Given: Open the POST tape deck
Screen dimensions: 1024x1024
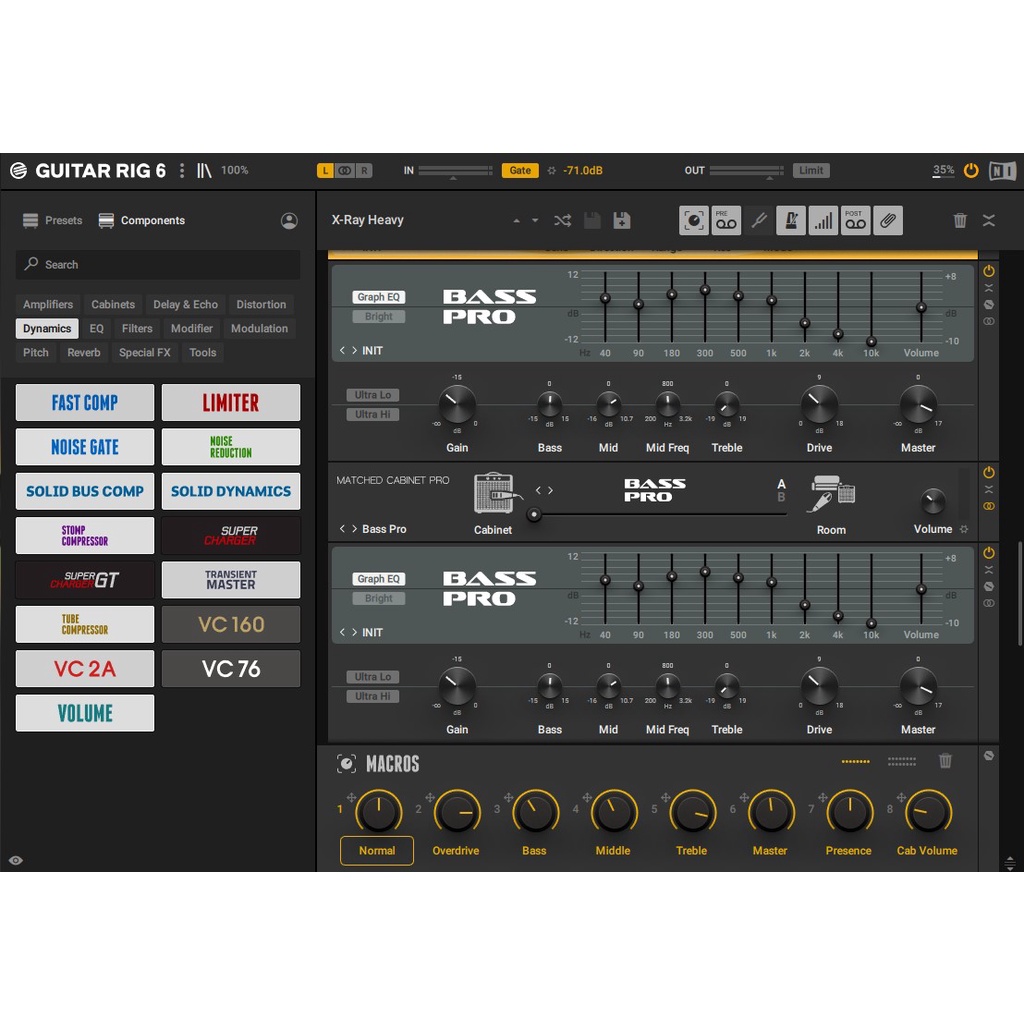Looking at the screenshot, I should [855, 221].
